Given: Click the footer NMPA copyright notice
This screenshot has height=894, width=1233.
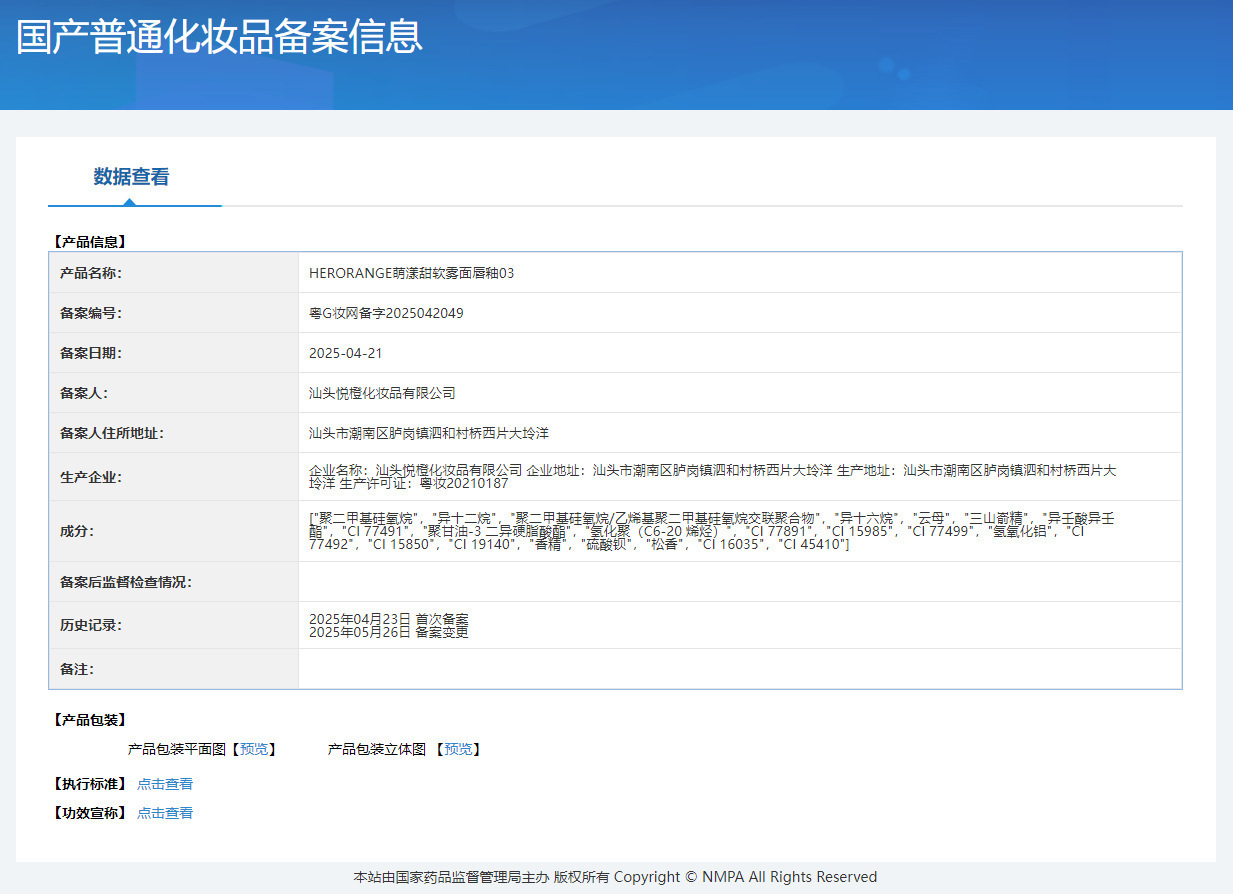Looking at the screenshot, I should click(615, 877).
